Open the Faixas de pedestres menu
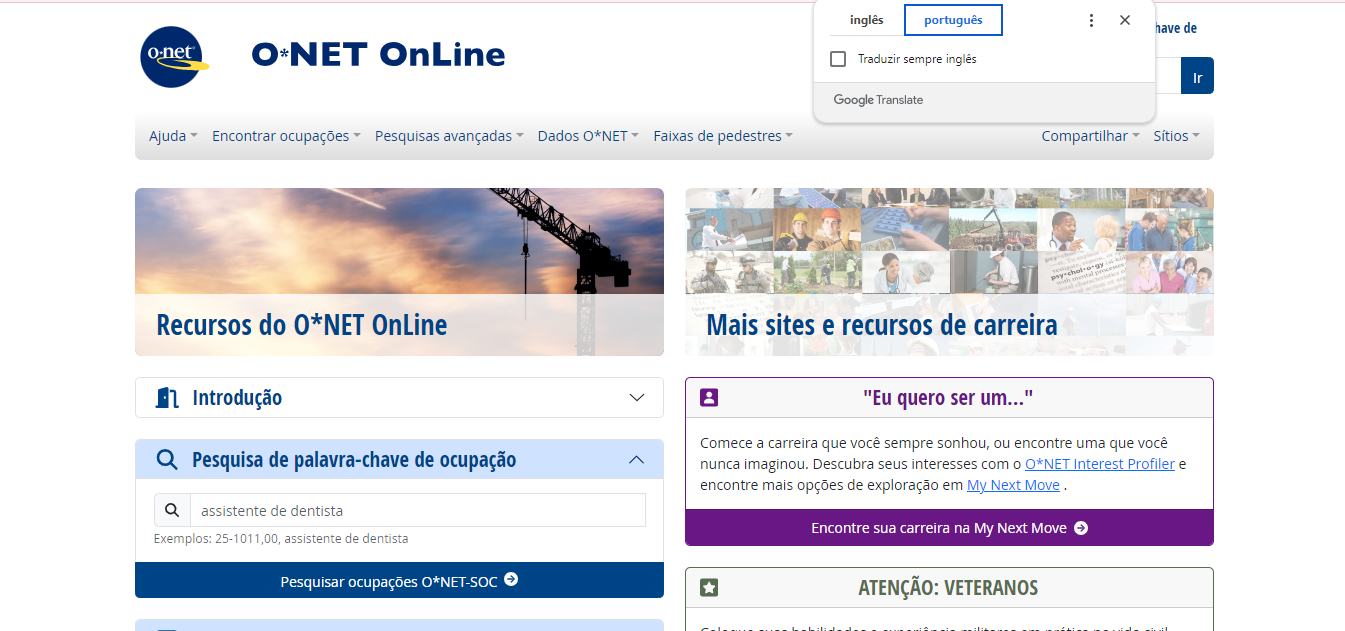The width and height of the screenshot is (1345, 631). coord(723,136)
